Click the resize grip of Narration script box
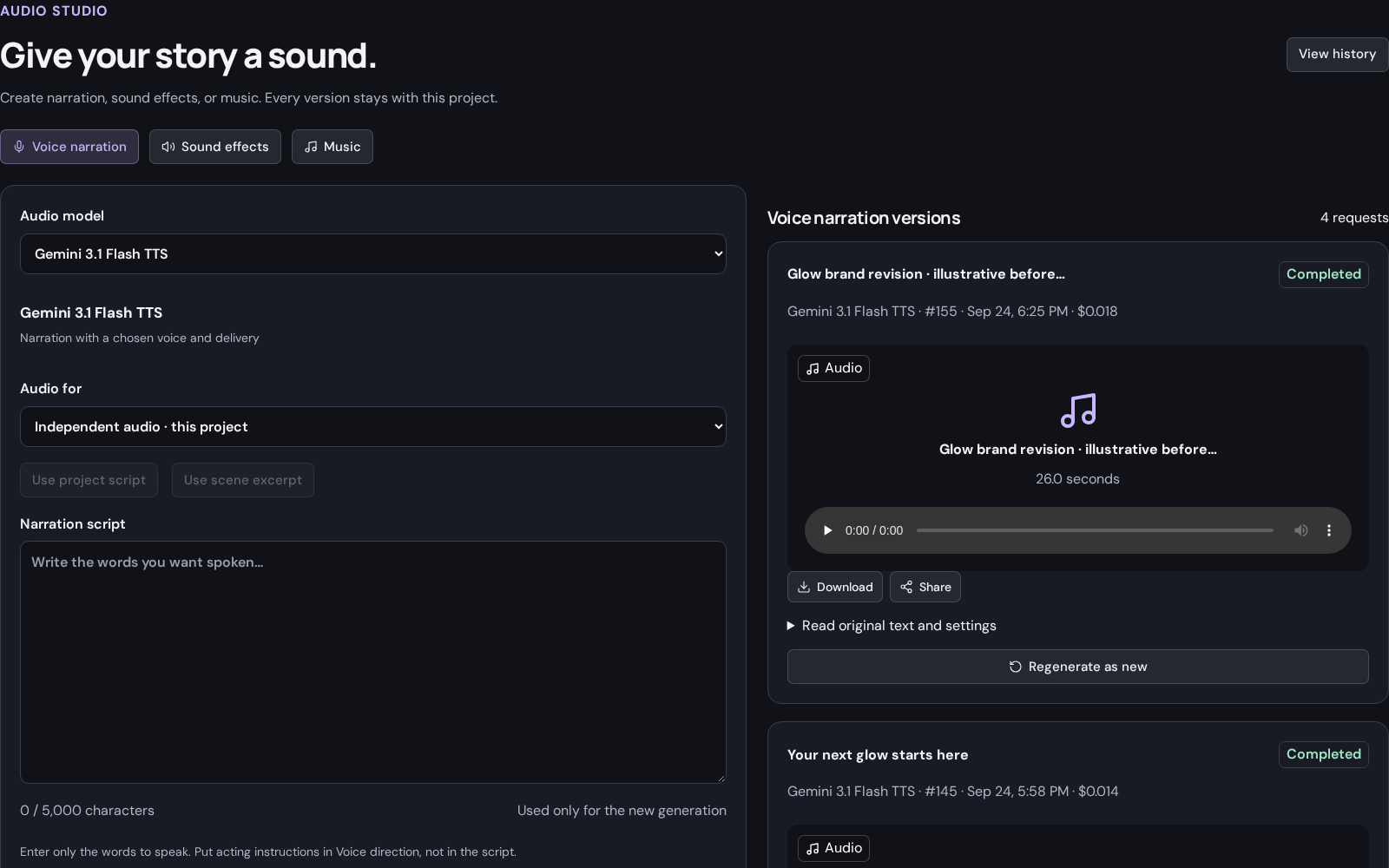The width and height of the screenshot is (1389, 868). pos(720,777)
